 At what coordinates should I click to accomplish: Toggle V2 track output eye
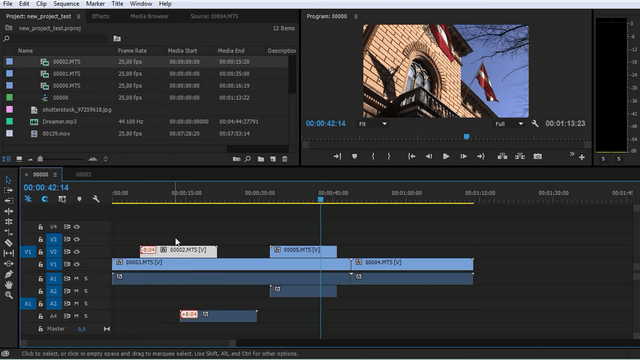coord(77,252)
